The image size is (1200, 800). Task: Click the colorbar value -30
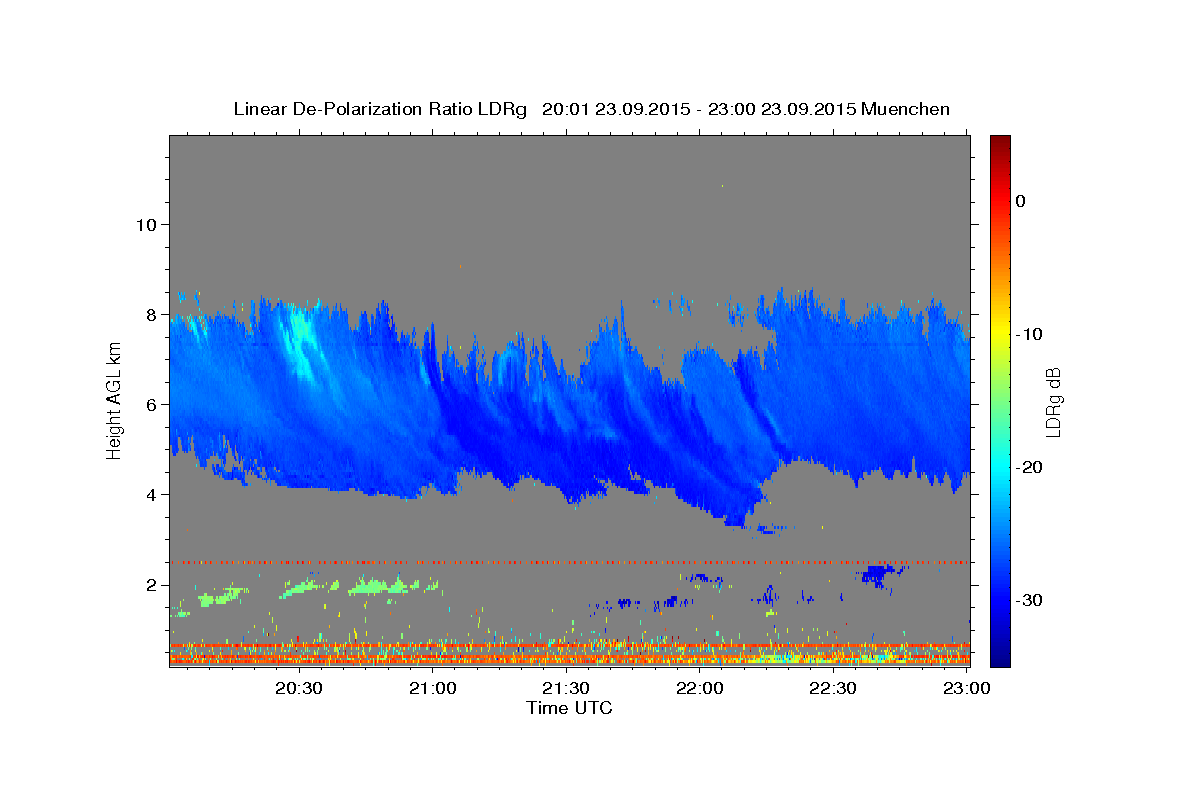(1029, 600)
